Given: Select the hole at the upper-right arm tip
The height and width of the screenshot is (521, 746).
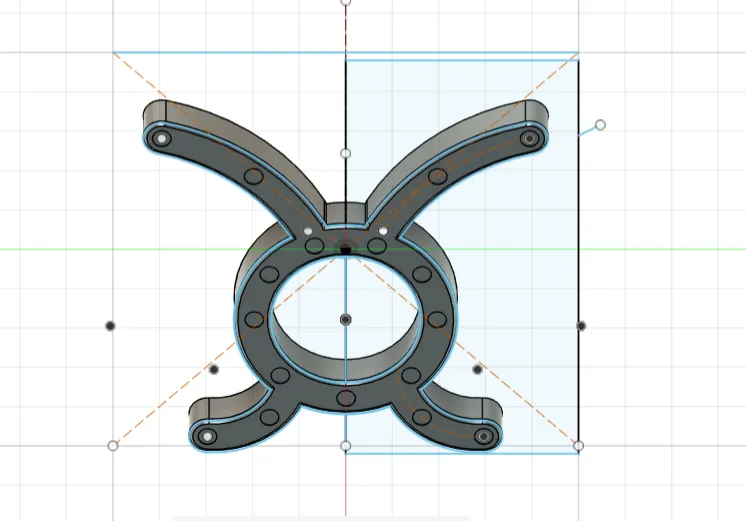Looking at the screenshot, I should click(529, 138).
